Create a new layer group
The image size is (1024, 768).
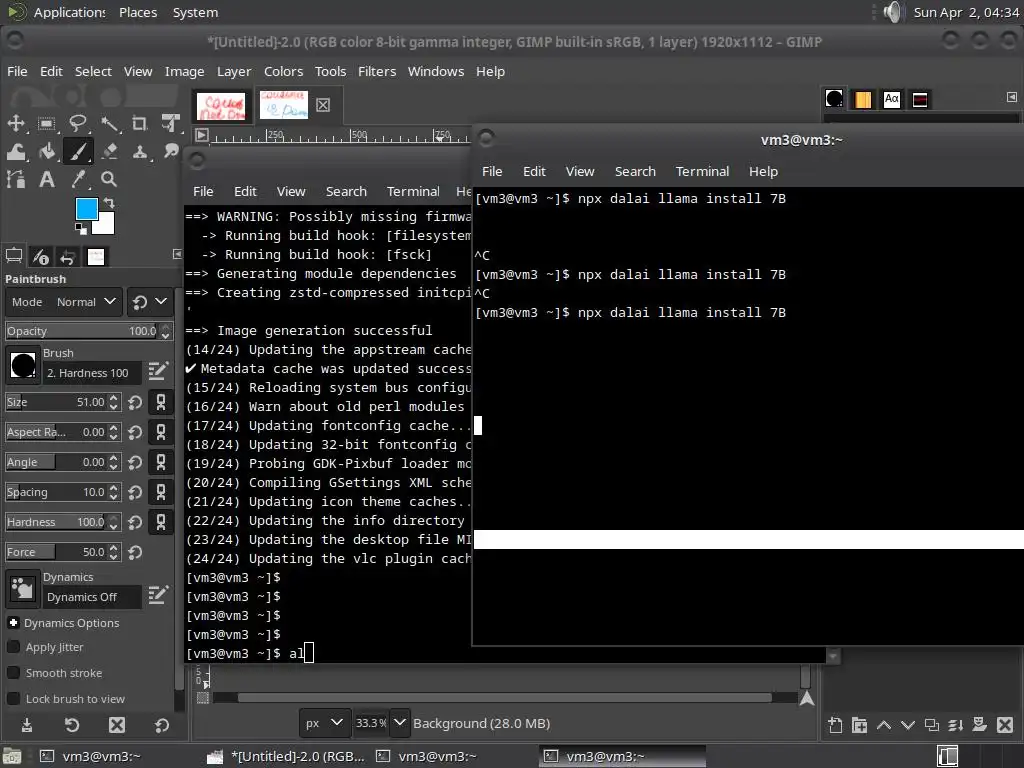[x=859, y=725]
